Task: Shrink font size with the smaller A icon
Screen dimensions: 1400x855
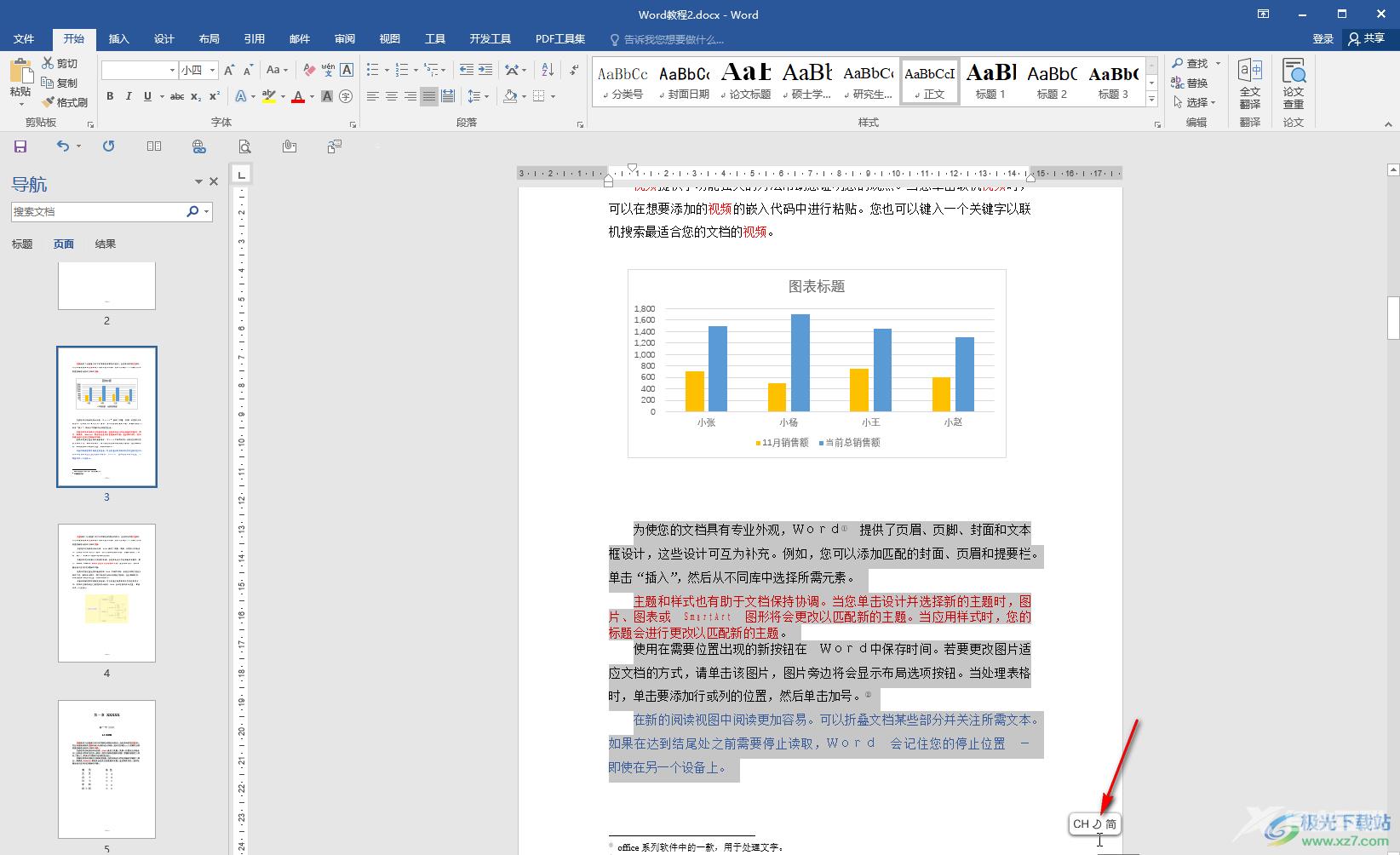Action: point(248,70)
